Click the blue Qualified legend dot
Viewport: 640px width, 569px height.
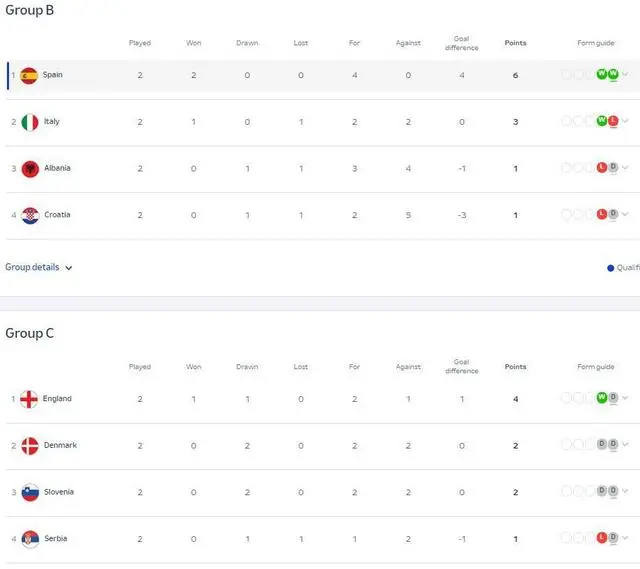click(611, 268)
